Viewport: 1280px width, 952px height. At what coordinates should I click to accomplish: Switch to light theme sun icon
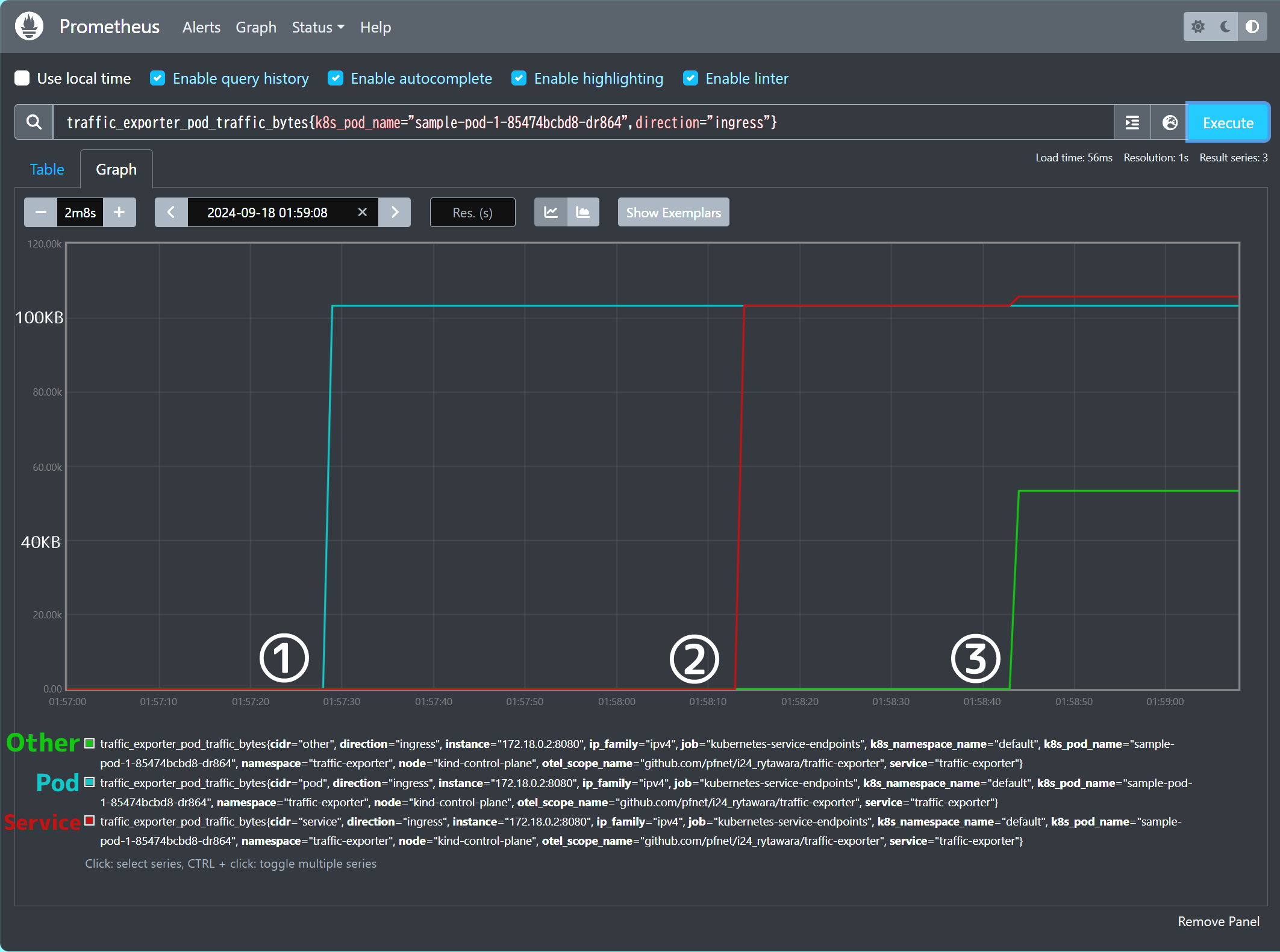[1197, 26]
